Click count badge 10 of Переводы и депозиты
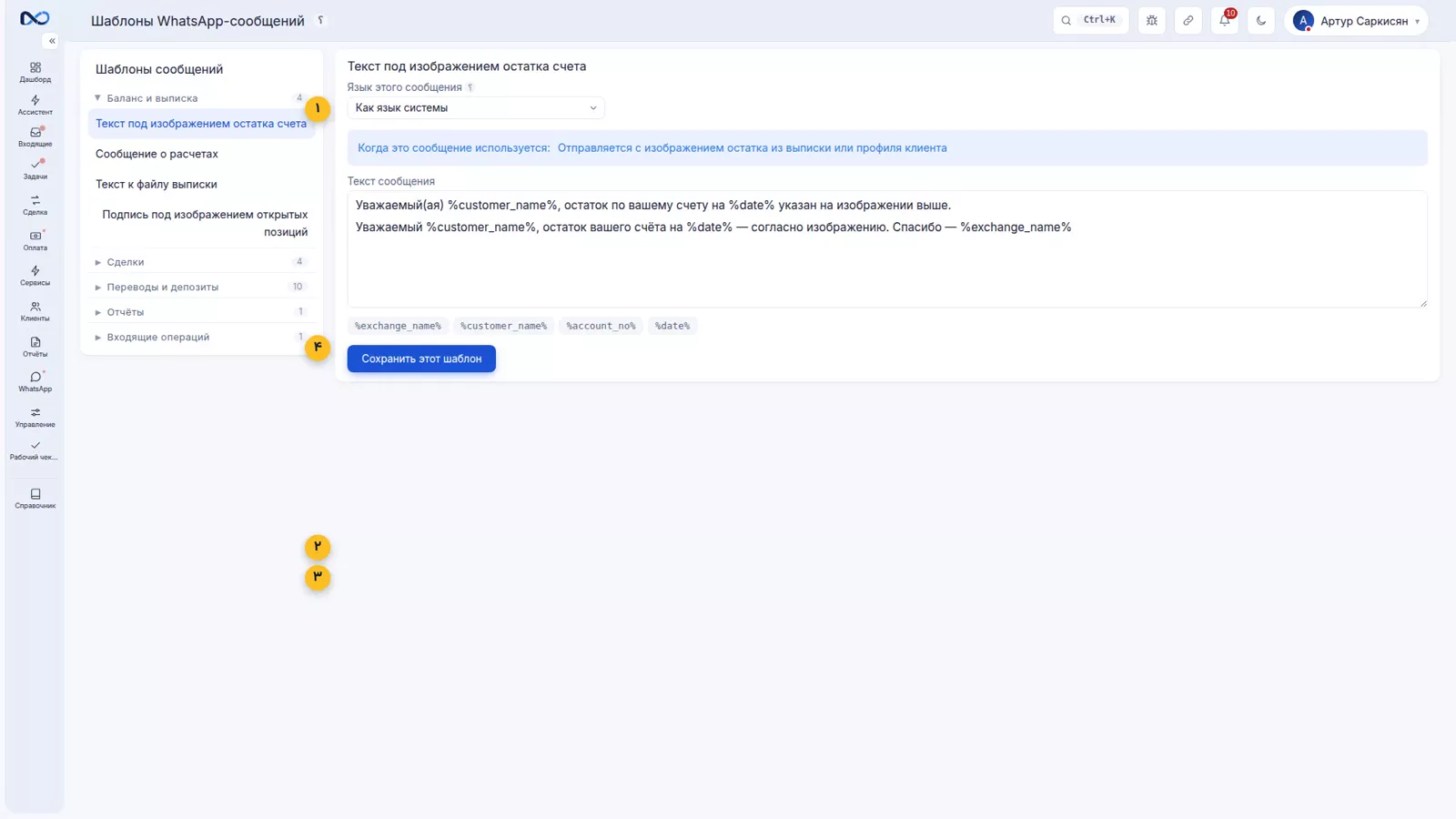1456x819 pixels. pyautogui.click(x=298, y=287)
